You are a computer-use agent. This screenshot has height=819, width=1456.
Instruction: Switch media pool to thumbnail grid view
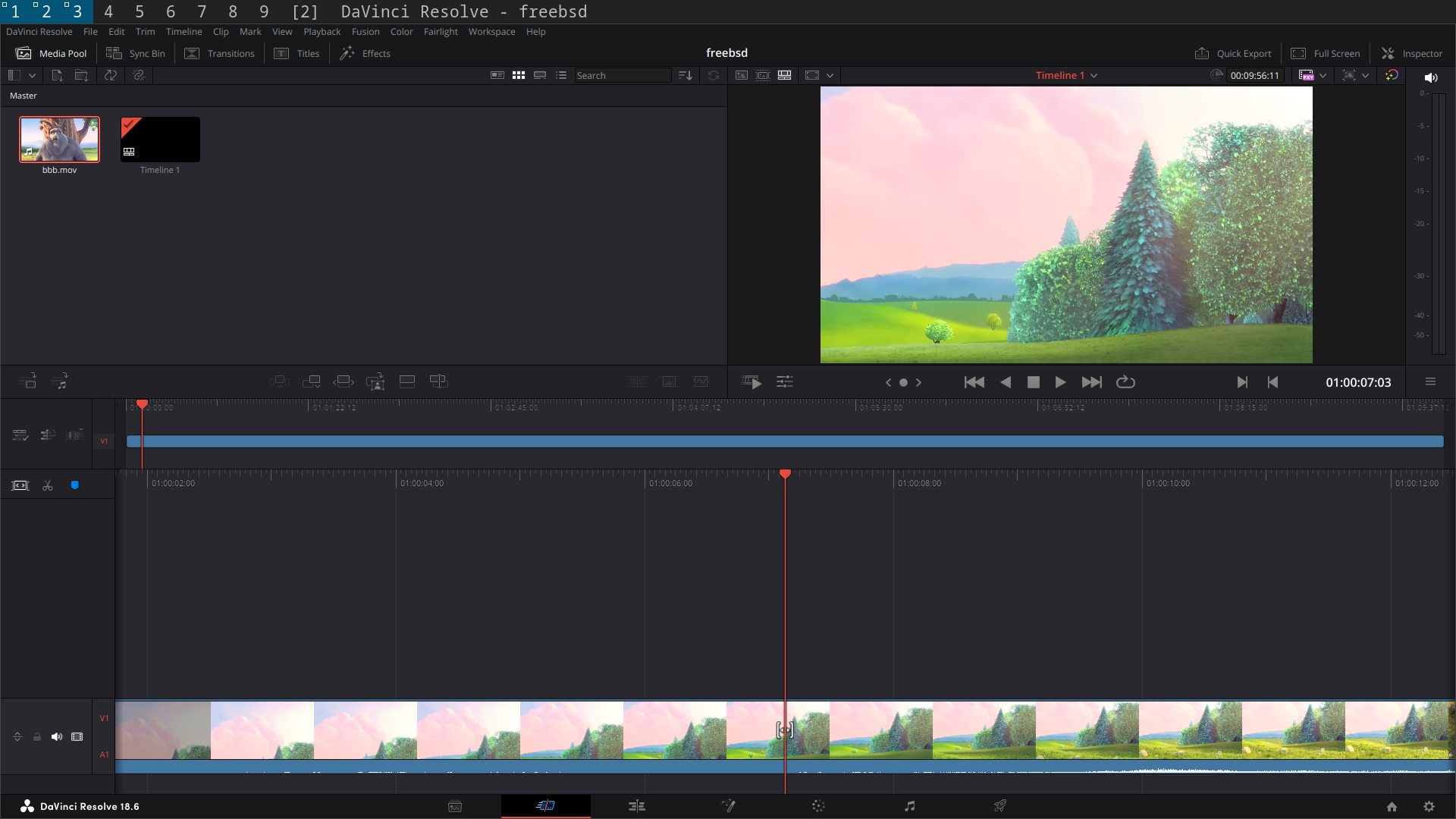click(519, 75)
